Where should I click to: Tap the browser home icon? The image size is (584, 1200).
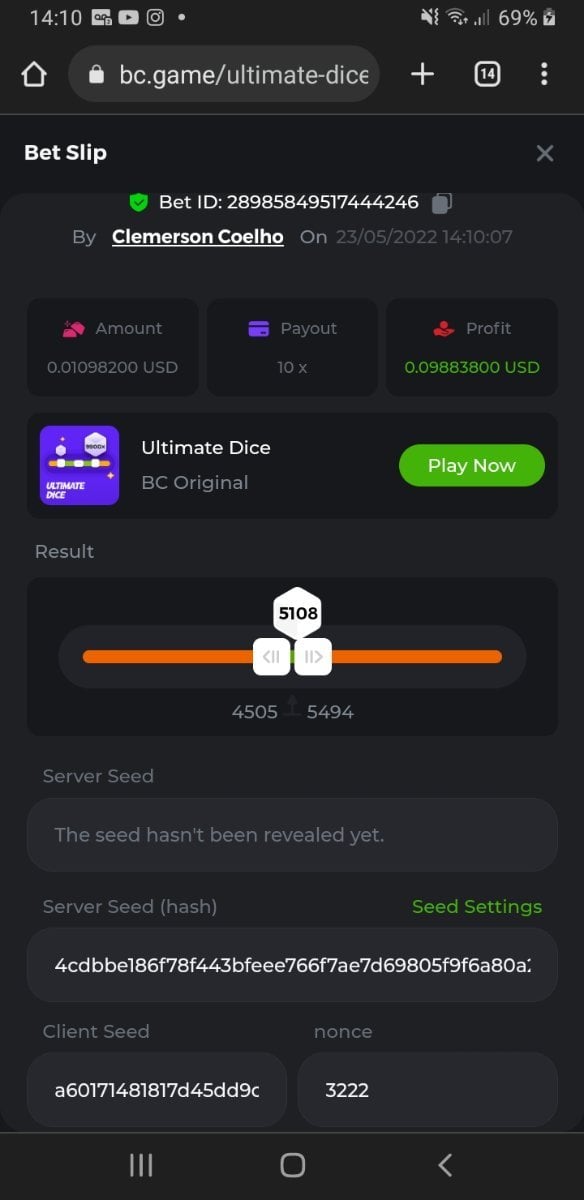click(x=34, y=75)
